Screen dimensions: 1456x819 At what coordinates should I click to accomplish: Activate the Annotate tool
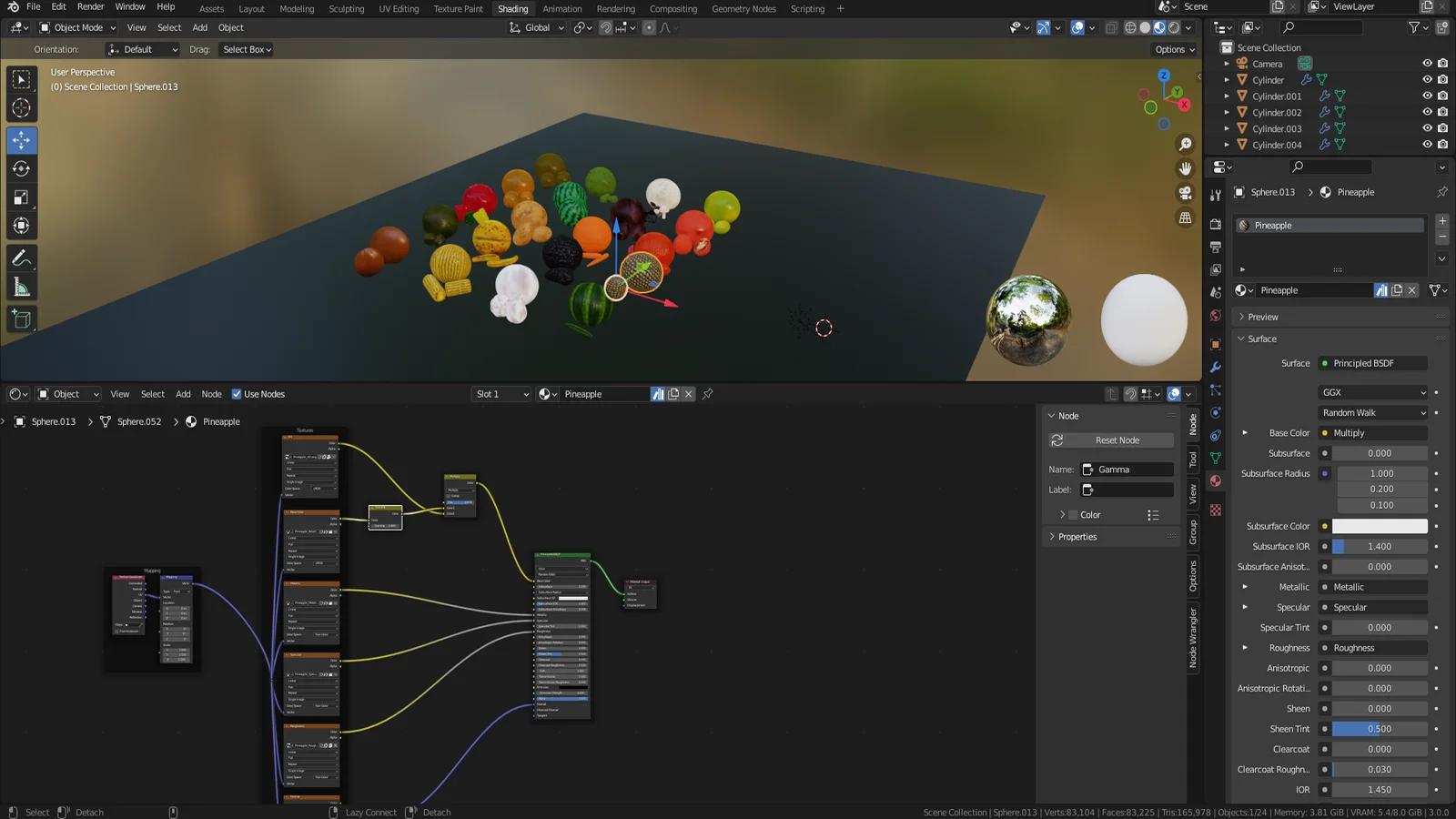[x=21, y=258]
